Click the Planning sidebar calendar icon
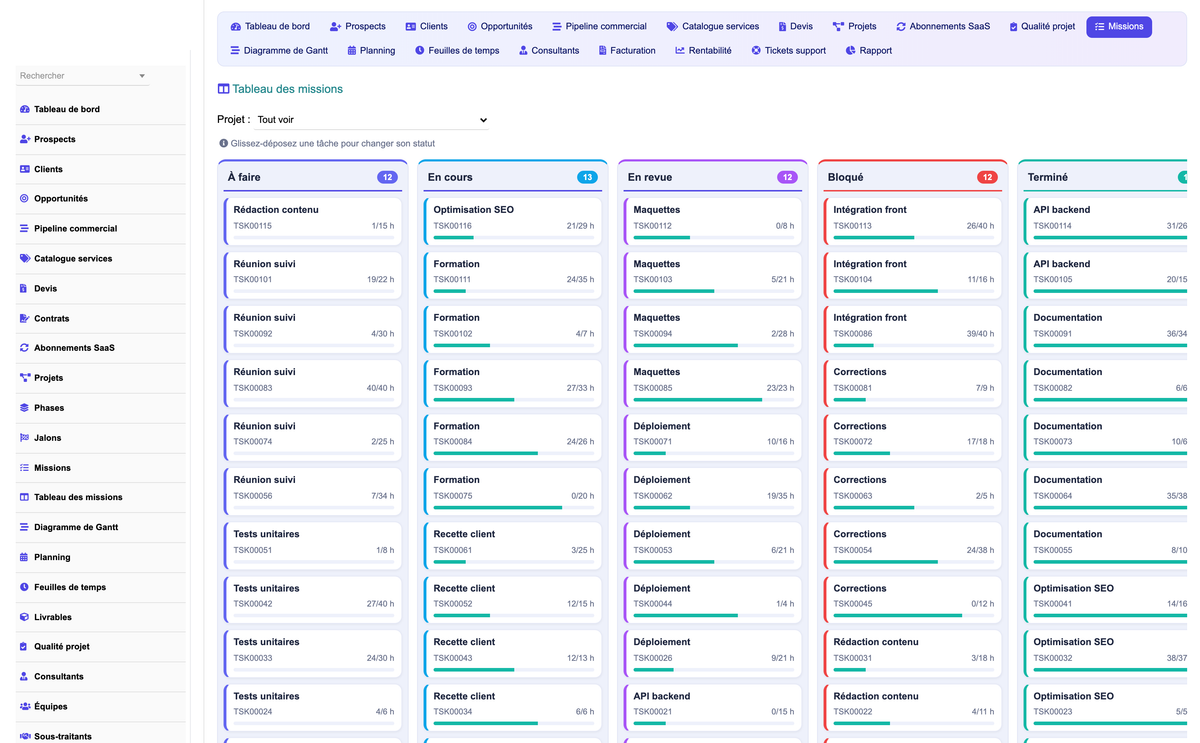 pyautogui.click(x=24, y=557)
